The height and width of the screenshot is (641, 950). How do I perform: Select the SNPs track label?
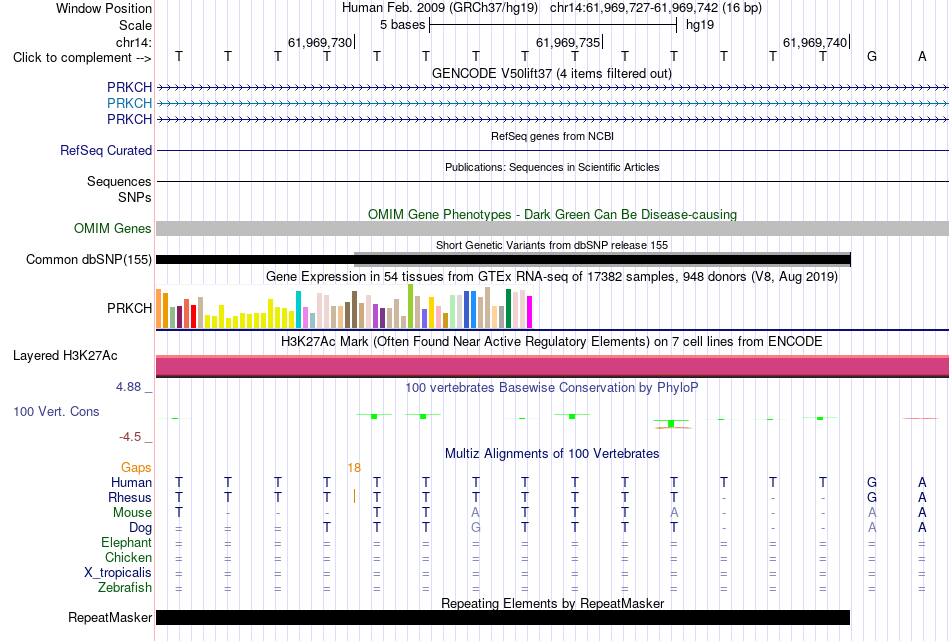pos(135,198)
